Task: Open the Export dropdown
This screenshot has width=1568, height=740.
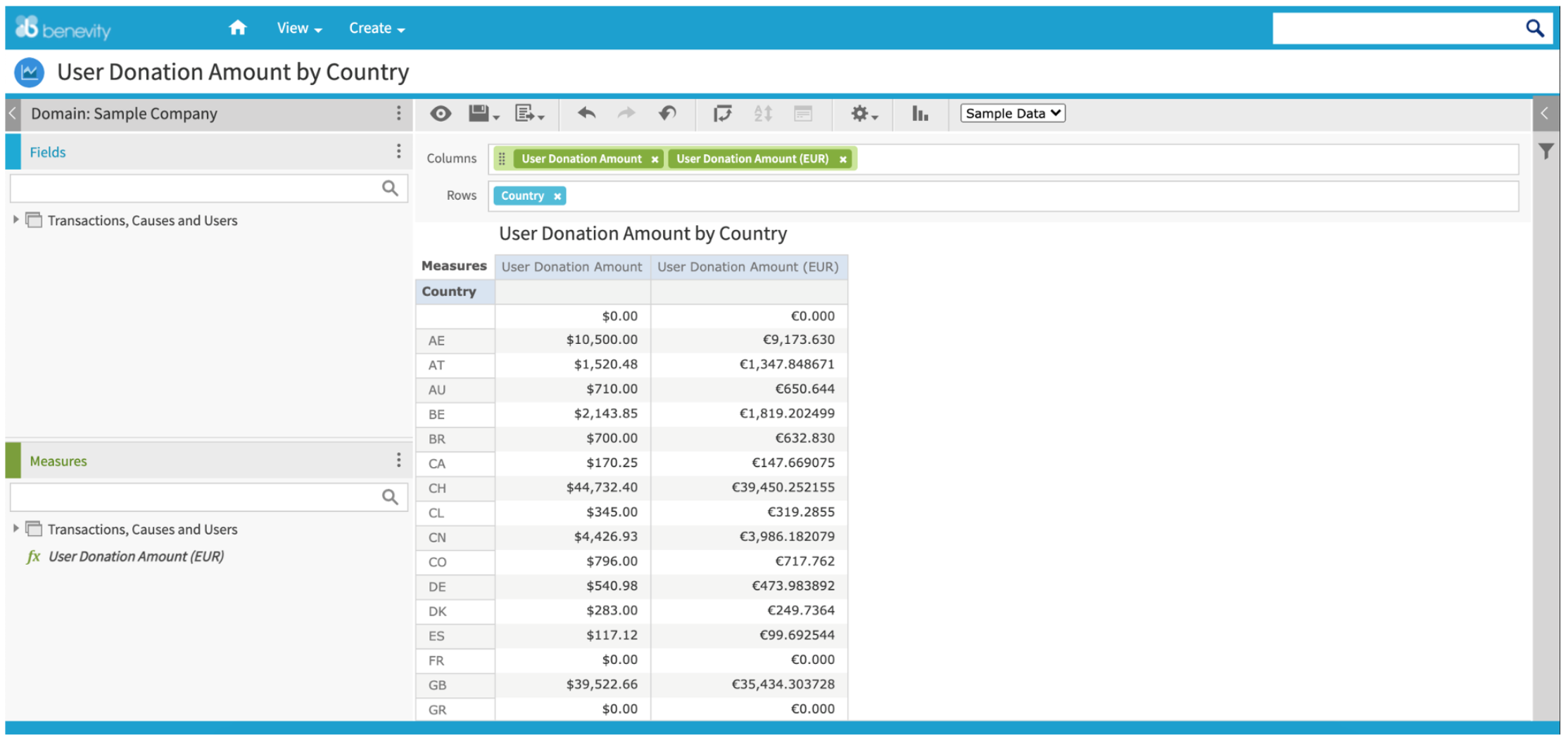Action: pos(529,113)
